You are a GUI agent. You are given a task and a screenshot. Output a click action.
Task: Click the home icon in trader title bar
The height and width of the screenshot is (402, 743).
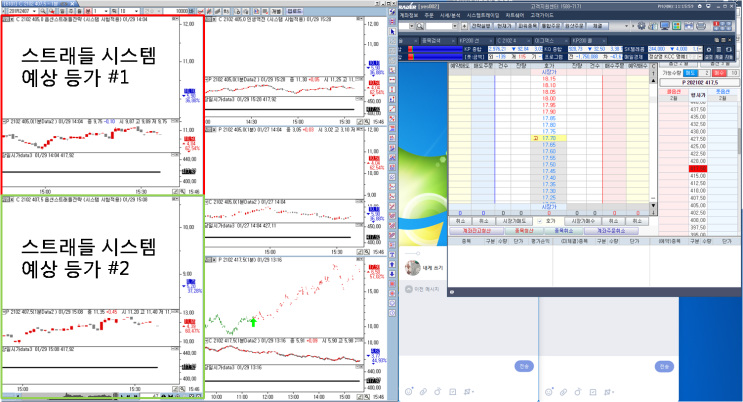point(700,6)
